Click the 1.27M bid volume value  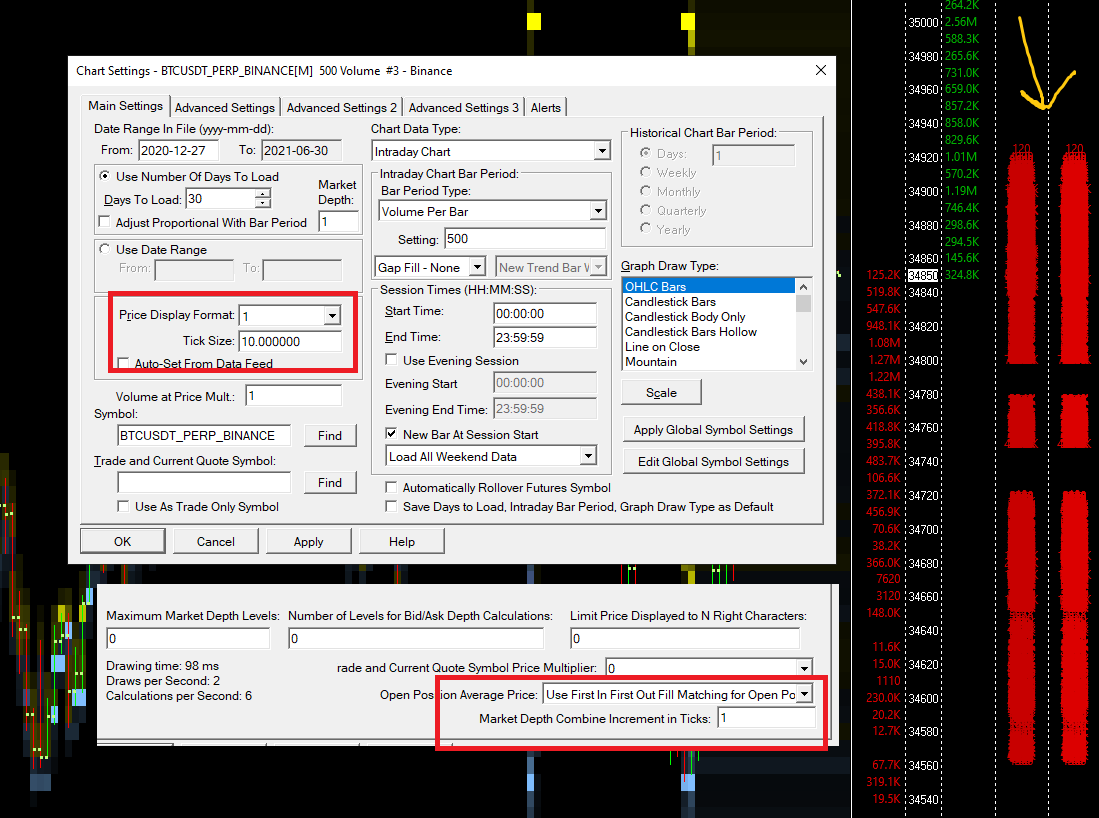[885, 360]
